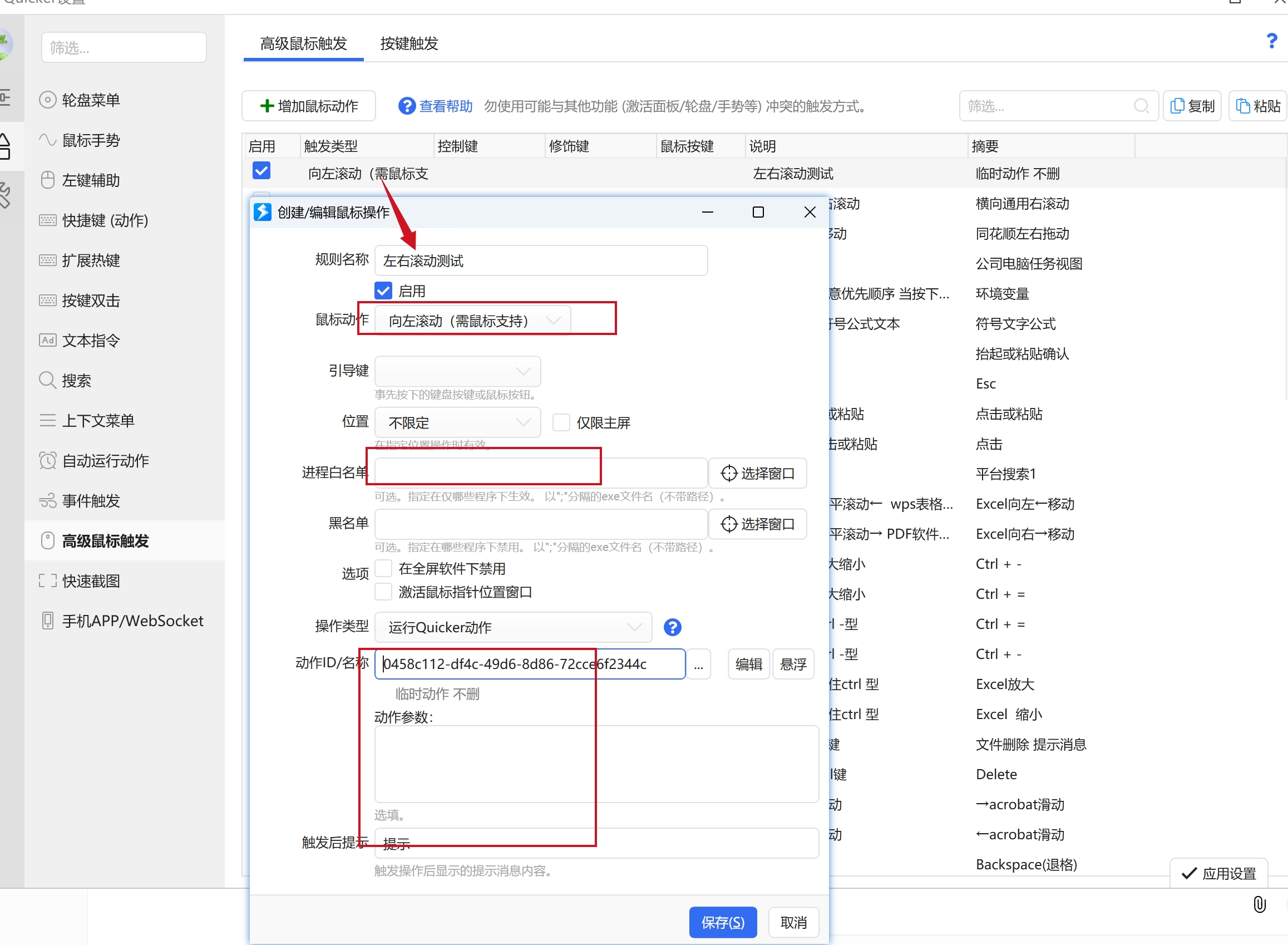
Task: Click 增加鼠标动作 button
Action: [x=309, y=106]
